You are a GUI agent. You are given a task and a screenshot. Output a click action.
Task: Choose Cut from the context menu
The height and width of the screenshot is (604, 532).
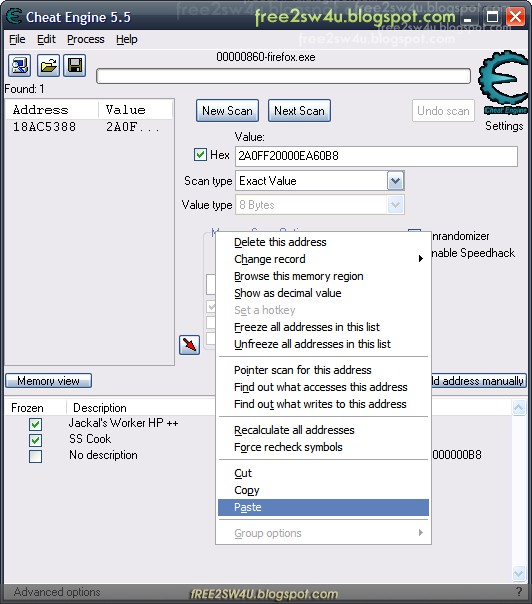coord(324,473)
